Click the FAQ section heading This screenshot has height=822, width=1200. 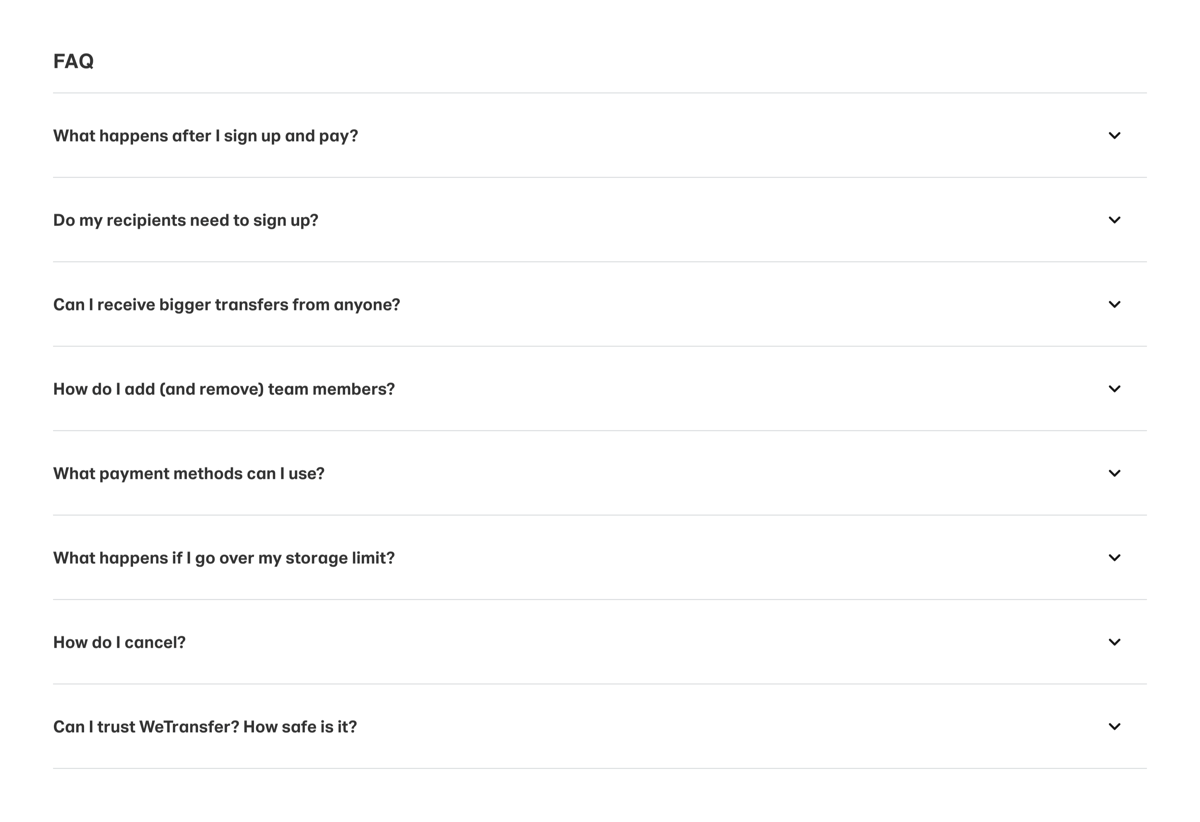point(73,61)
